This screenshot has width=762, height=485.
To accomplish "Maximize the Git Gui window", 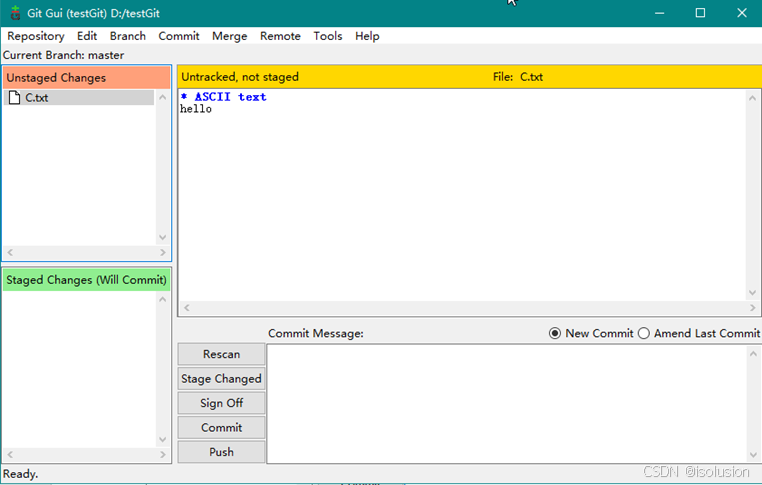I will point(700,13).
